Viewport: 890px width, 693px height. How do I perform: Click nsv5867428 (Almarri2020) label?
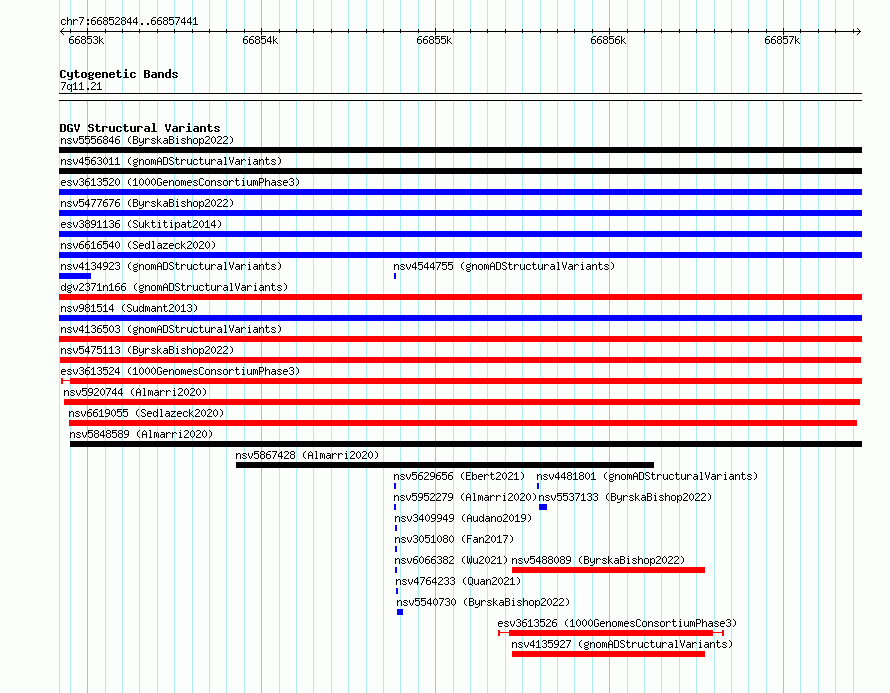(307, 455)
